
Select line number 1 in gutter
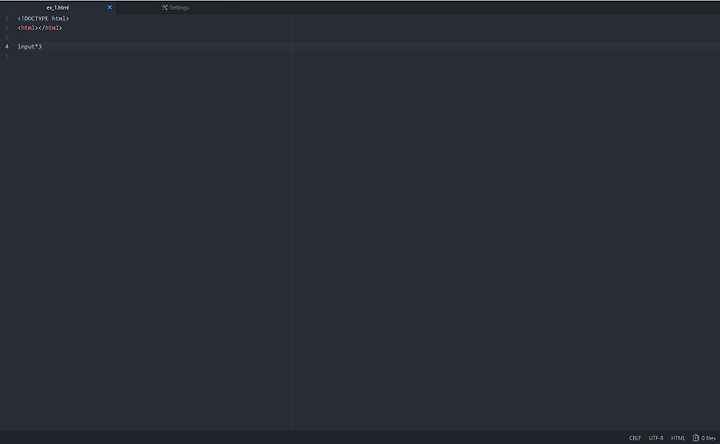6,19
